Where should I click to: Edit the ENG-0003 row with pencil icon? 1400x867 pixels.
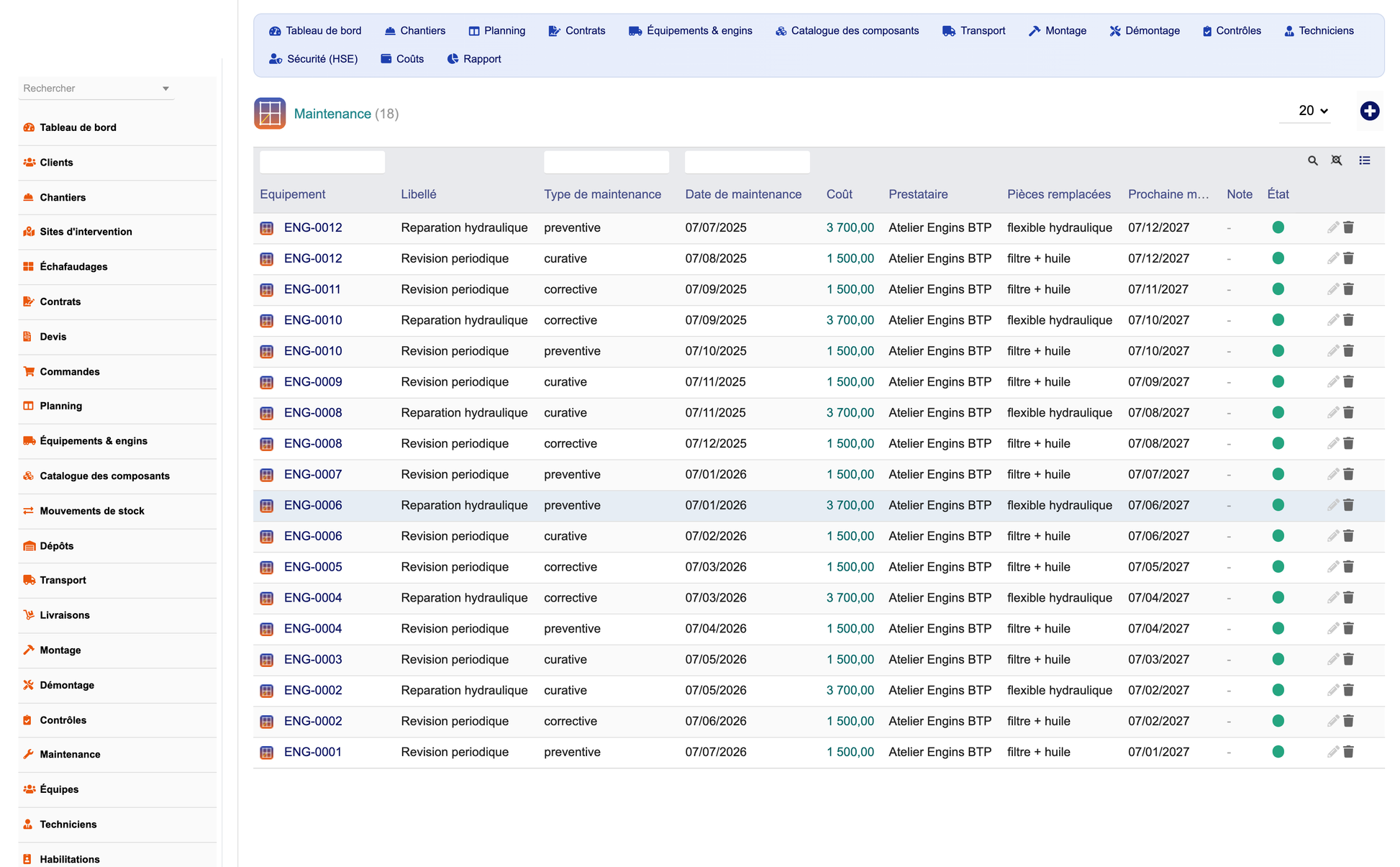pos(1332,659)
